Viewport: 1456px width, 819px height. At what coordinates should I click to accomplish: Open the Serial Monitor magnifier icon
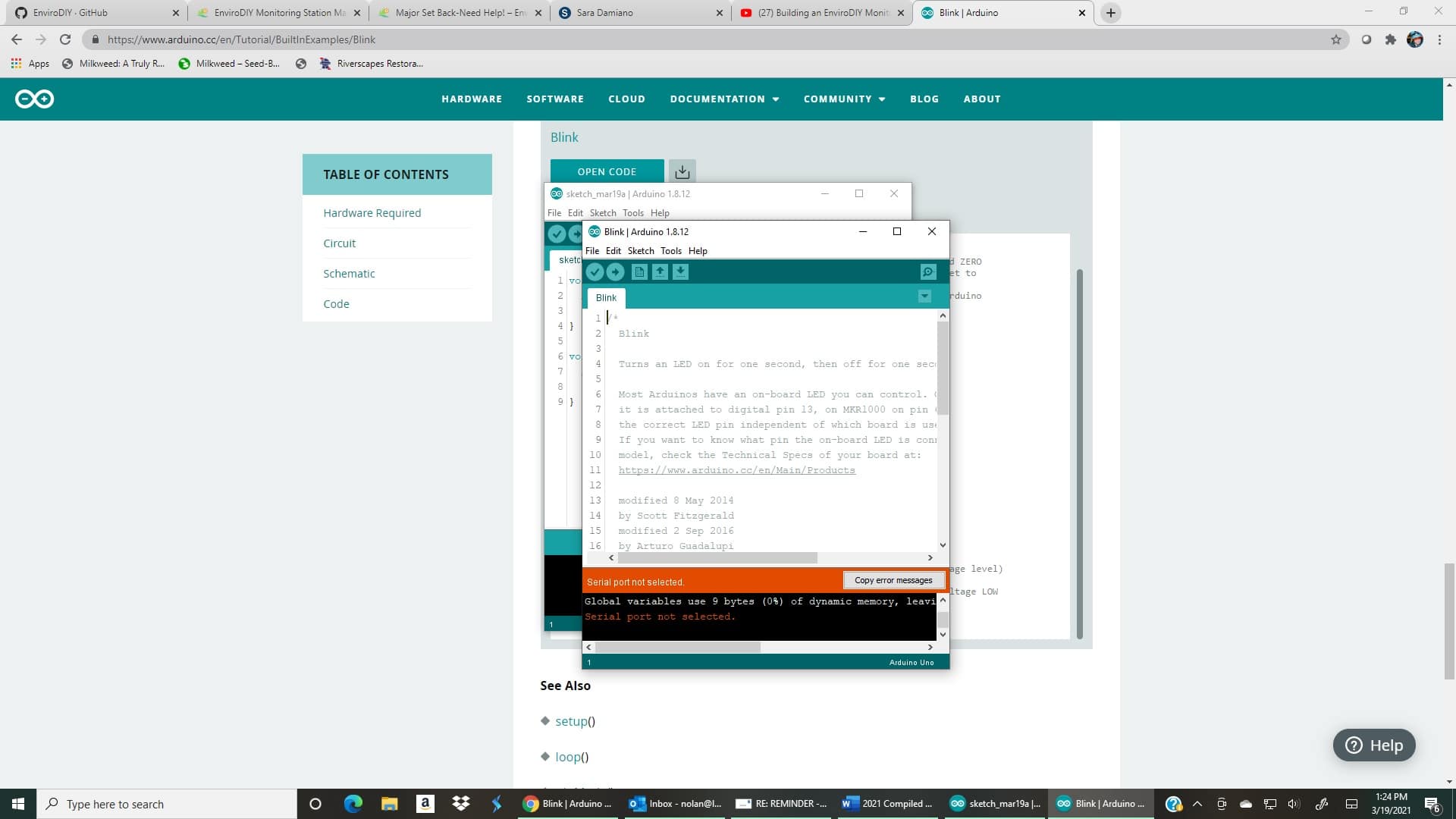927,272
